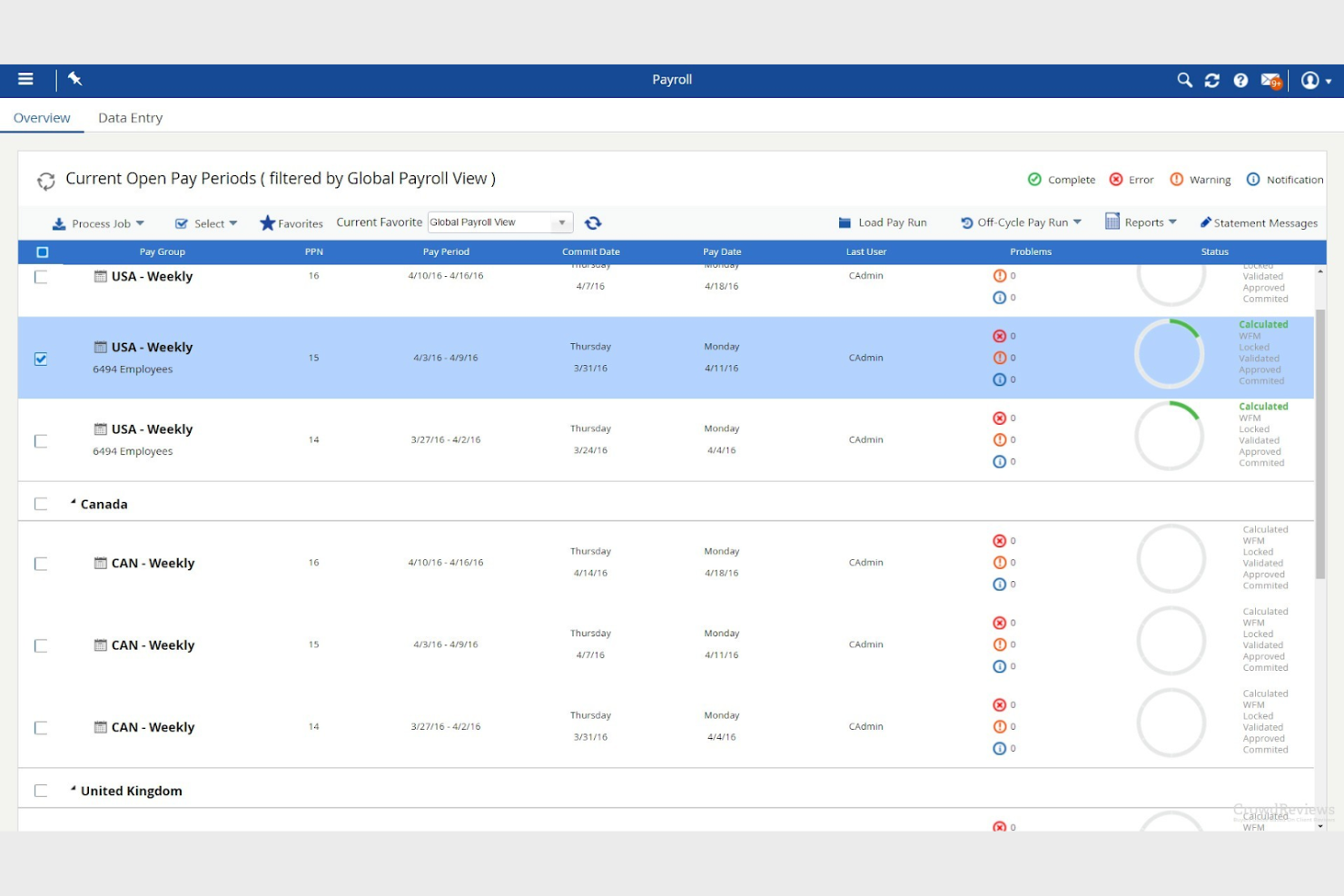Click the refresh icon in the top bar

1211,80
